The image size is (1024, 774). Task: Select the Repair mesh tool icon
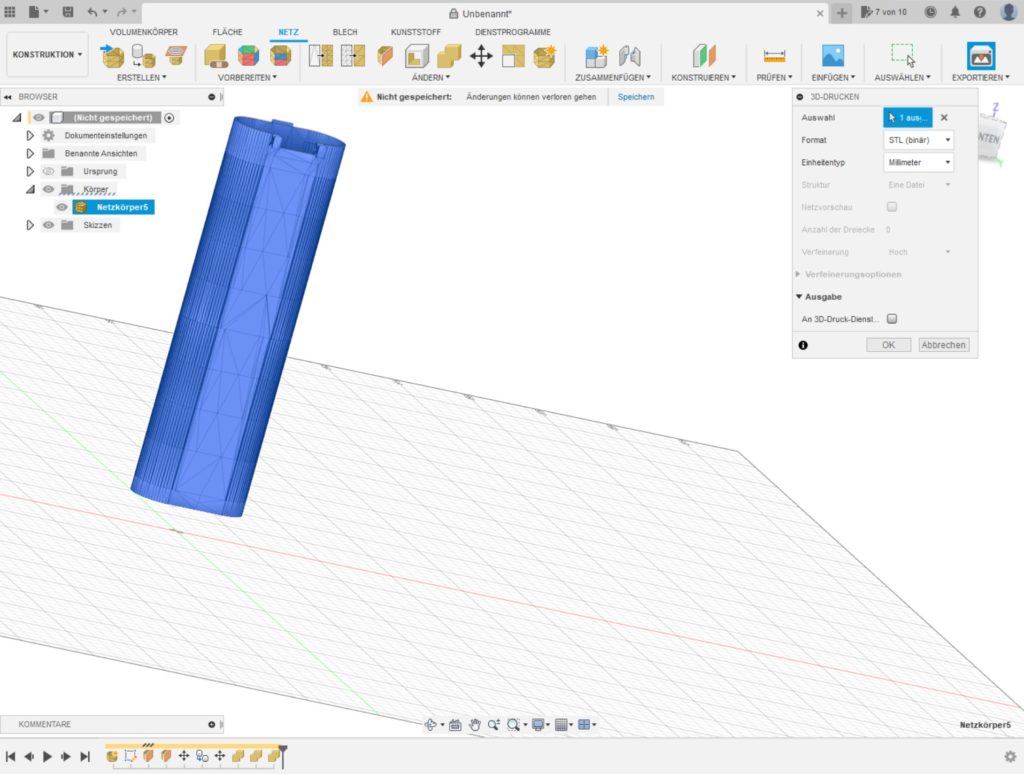(x=216, y=56)
